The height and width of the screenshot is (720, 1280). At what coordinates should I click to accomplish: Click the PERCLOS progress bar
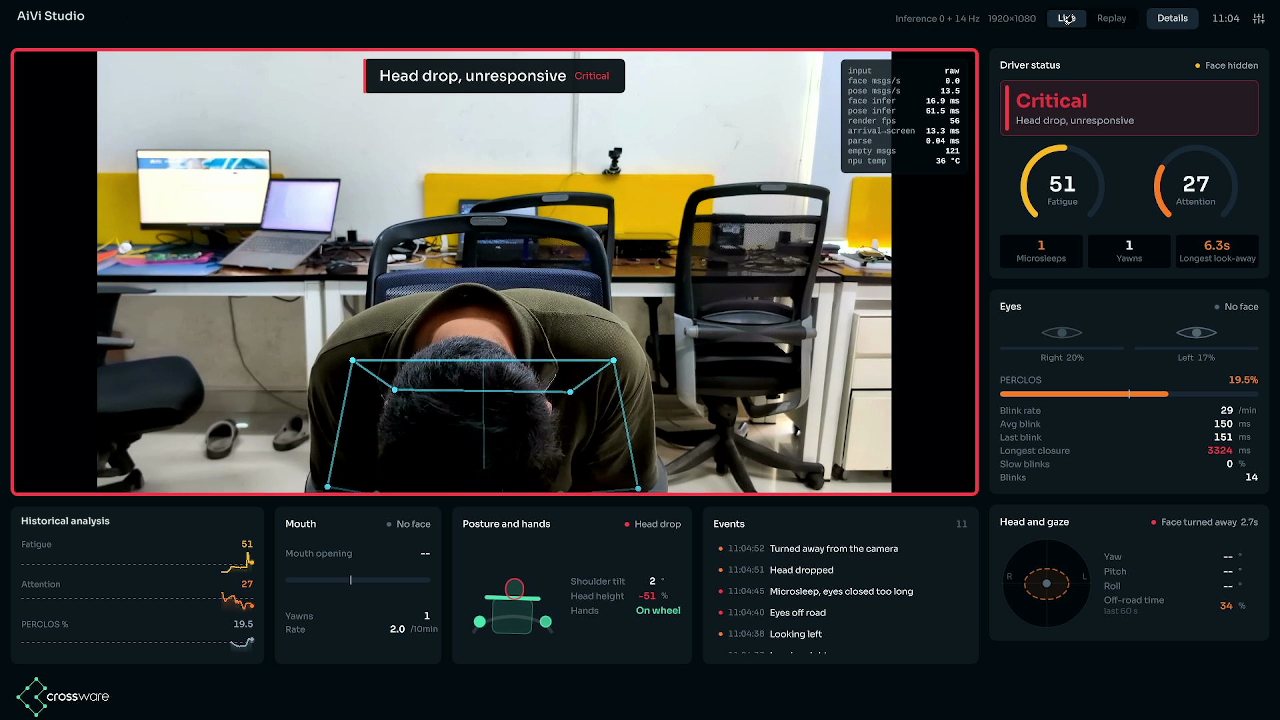pyautogui.click(x=1129, y=394)
